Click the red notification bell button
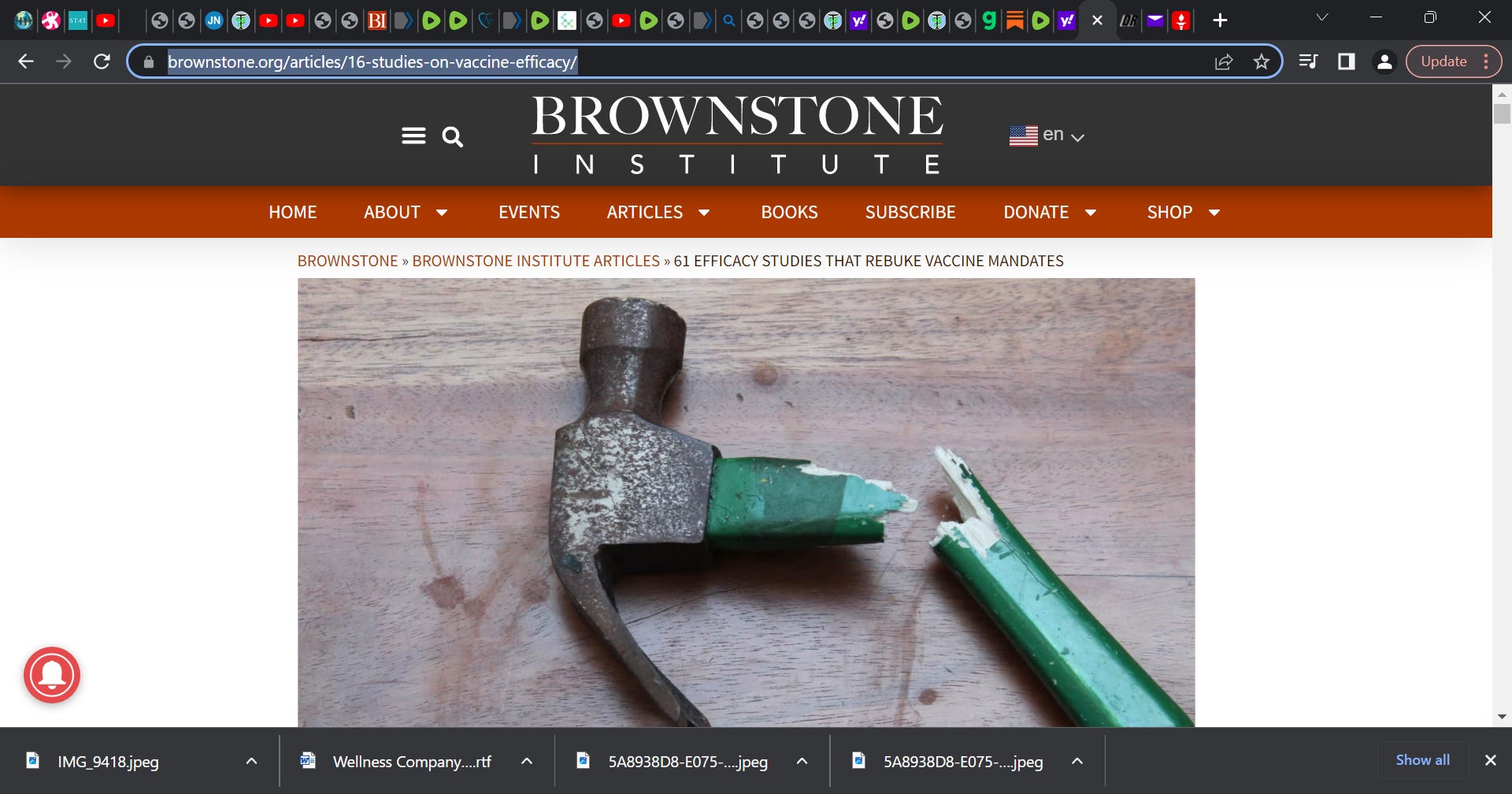The height and width of the screenshot is (794, 1512). coord(52,675)
